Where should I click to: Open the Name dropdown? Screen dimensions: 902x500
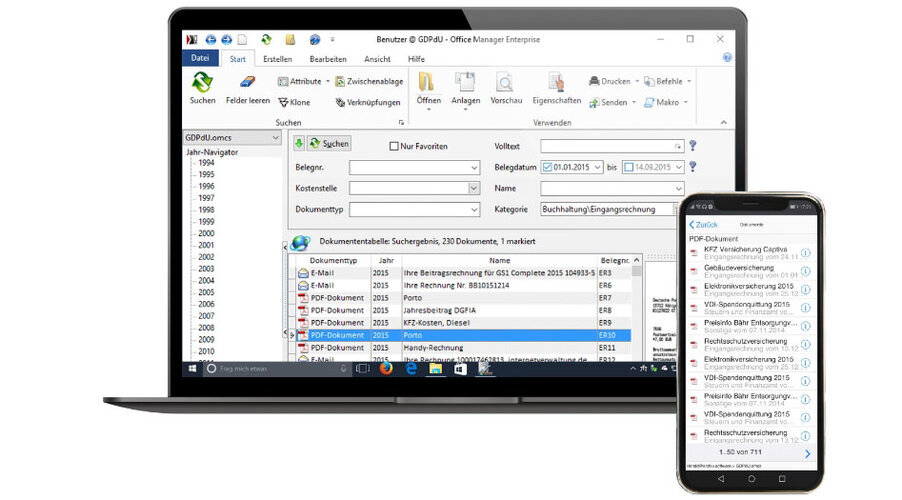pyautogui.click(x=678, y=189)
